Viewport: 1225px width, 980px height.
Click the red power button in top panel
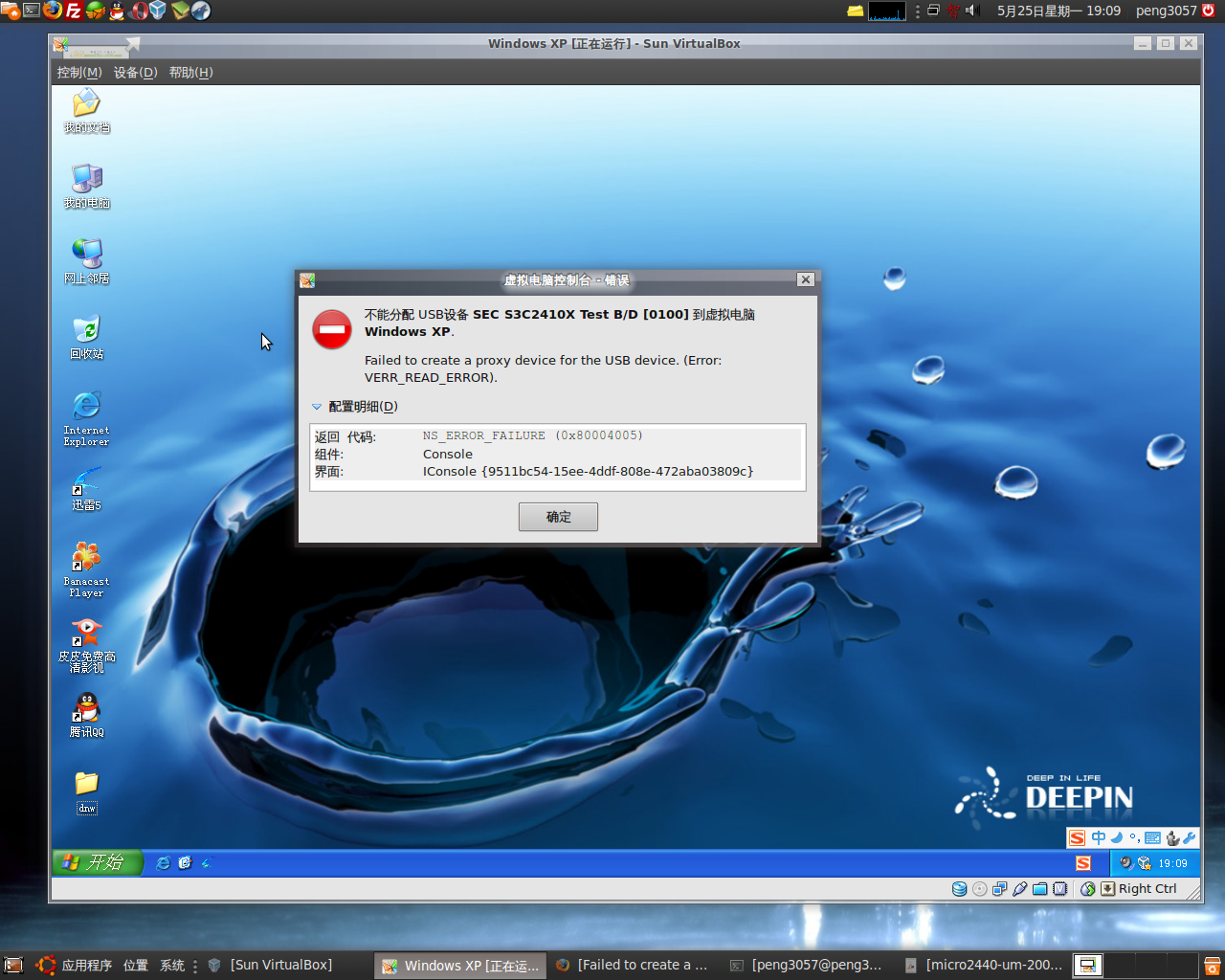pos(1209,11)
